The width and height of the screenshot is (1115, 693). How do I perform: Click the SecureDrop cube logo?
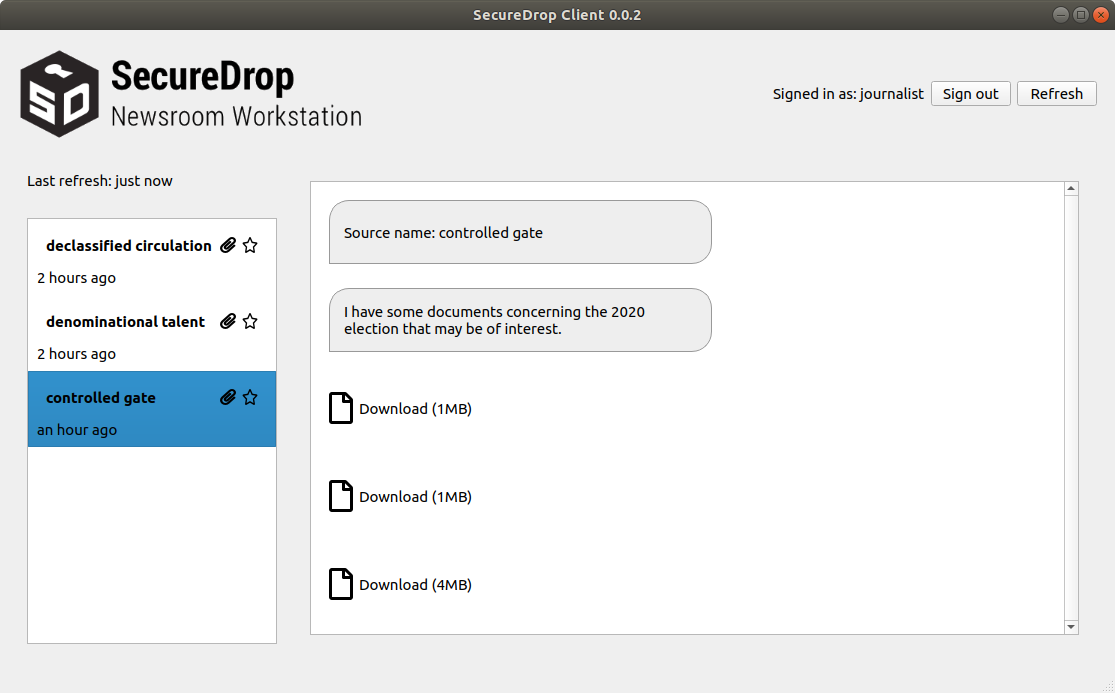point(60,94)
